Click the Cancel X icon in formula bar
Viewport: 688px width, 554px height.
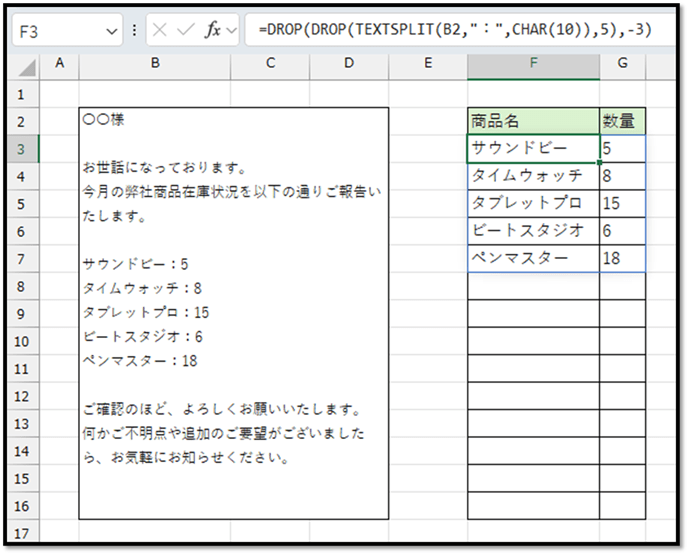click(161, 31)
